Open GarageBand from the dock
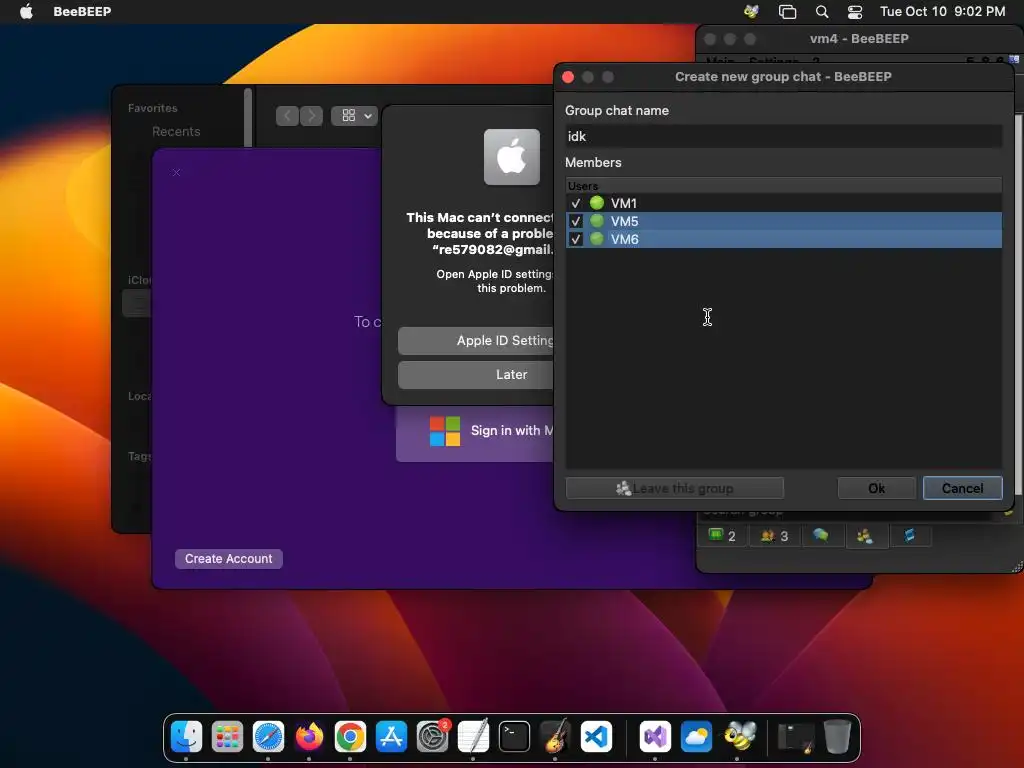The height and width of the screenshot is (768, 1024). [x=555, y=737]
